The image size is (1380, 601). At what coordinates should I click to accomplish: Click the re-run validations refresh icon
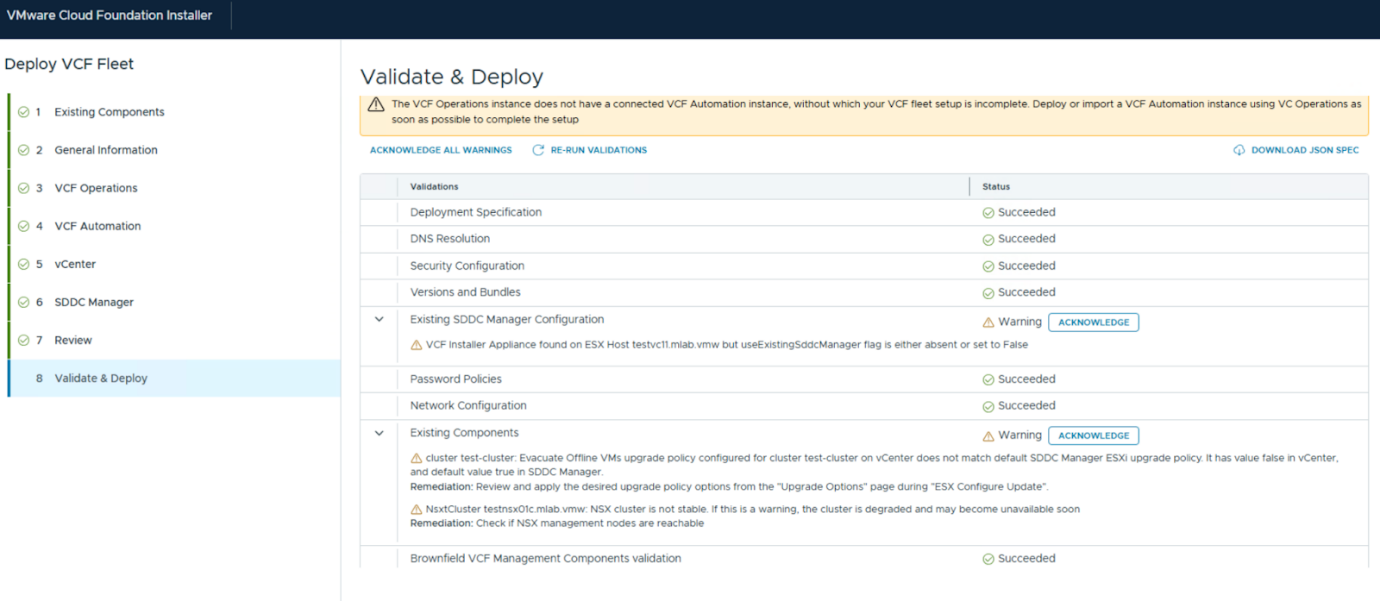(538, 150)
